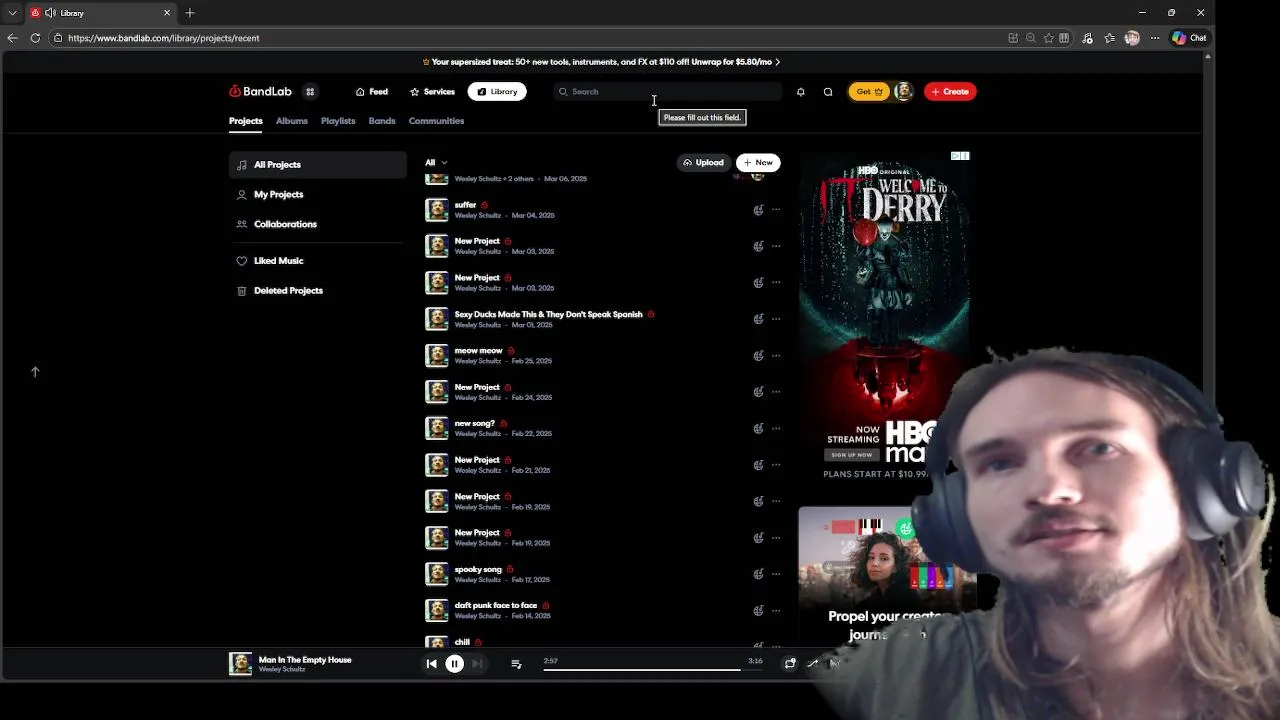Open Man In The Empty House track thumbnail
The width and height of the screenshot is (1280, 720).
240,664
